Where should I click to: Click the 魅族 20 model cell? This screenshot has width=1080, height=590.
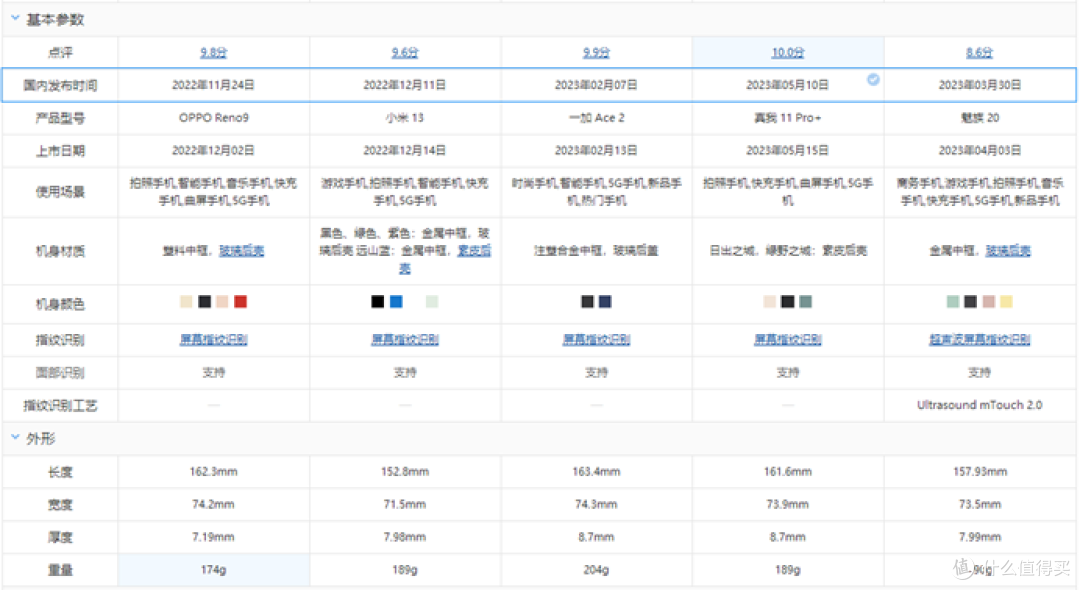(x=979, y=118)
